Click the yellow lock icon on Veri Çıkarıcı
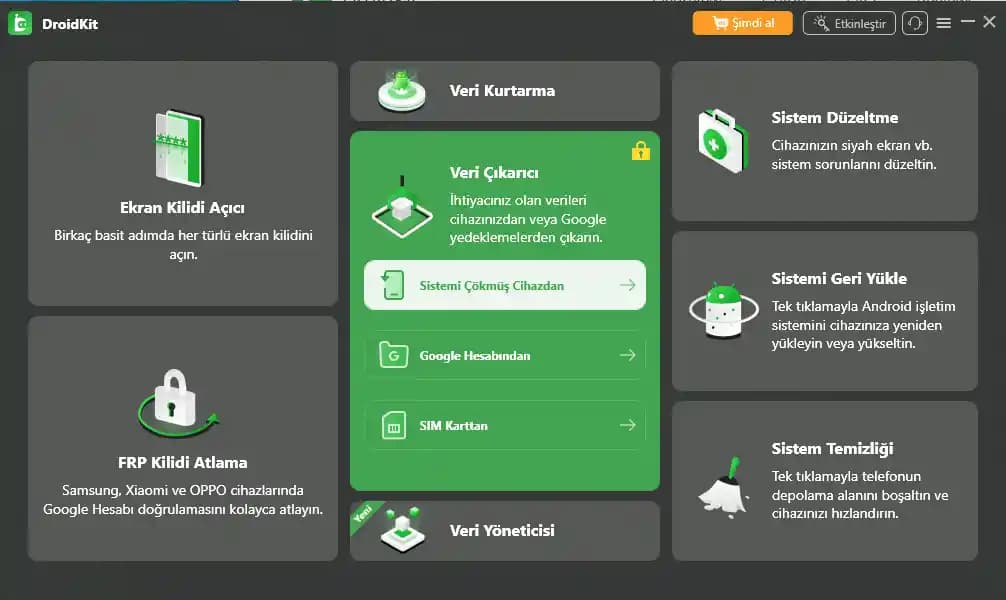Viewport: 1006px width, 600px height. (641, 151)
